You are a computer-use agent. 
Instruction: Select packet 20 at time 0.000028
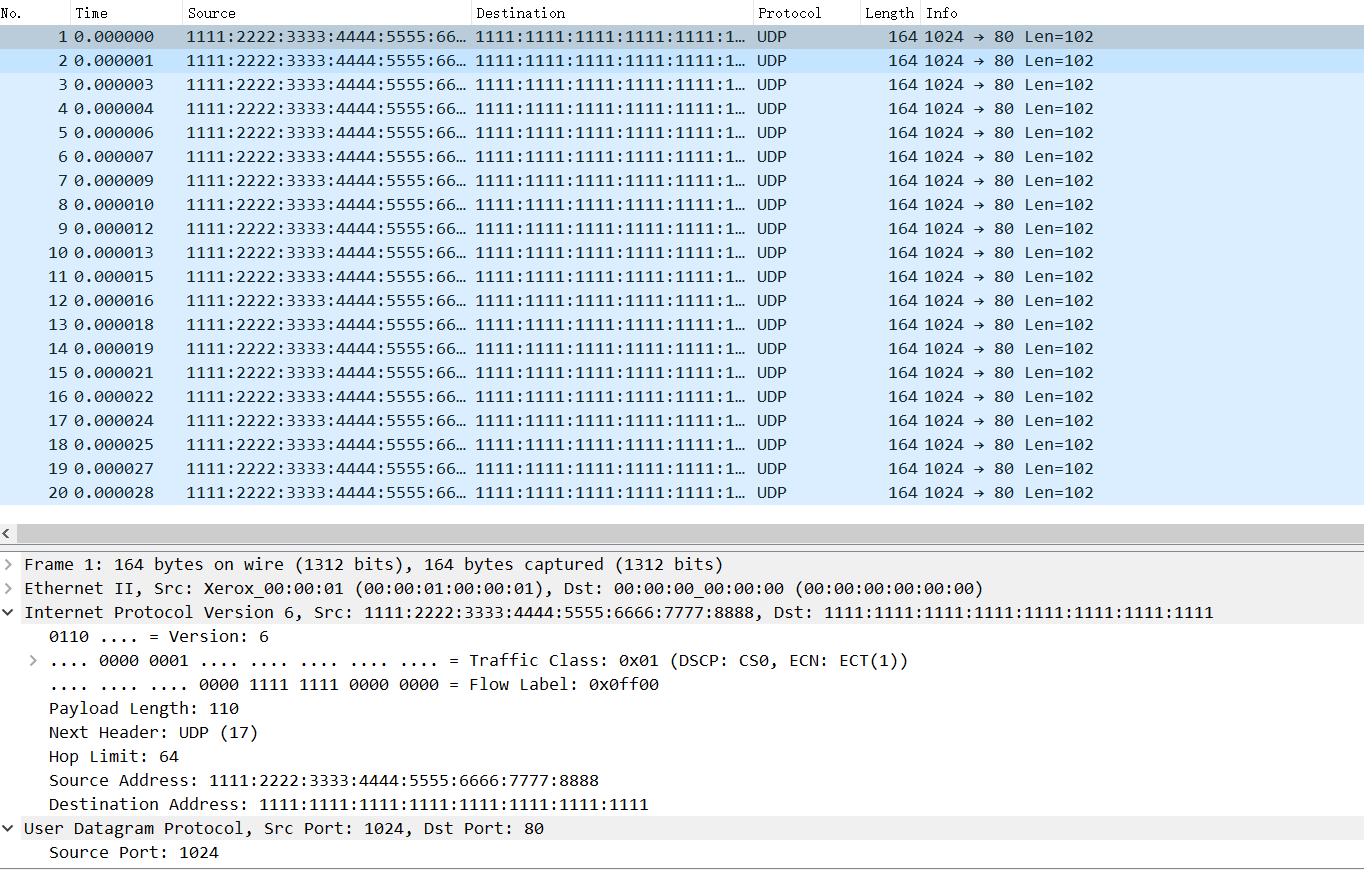coord(682,493)
